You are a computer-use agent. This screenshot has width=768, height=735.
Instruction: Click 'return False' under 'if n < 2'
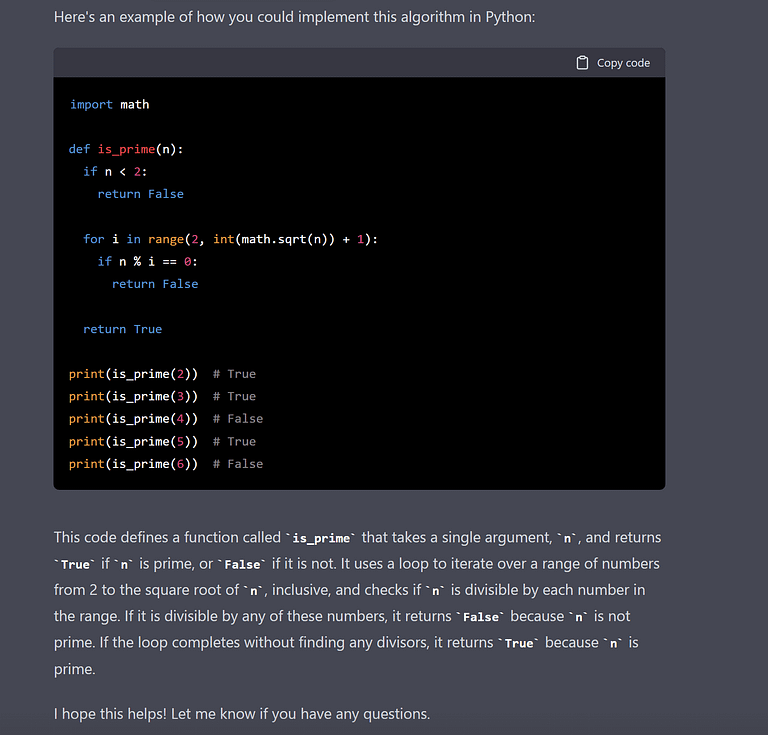[x=141, y=194]
